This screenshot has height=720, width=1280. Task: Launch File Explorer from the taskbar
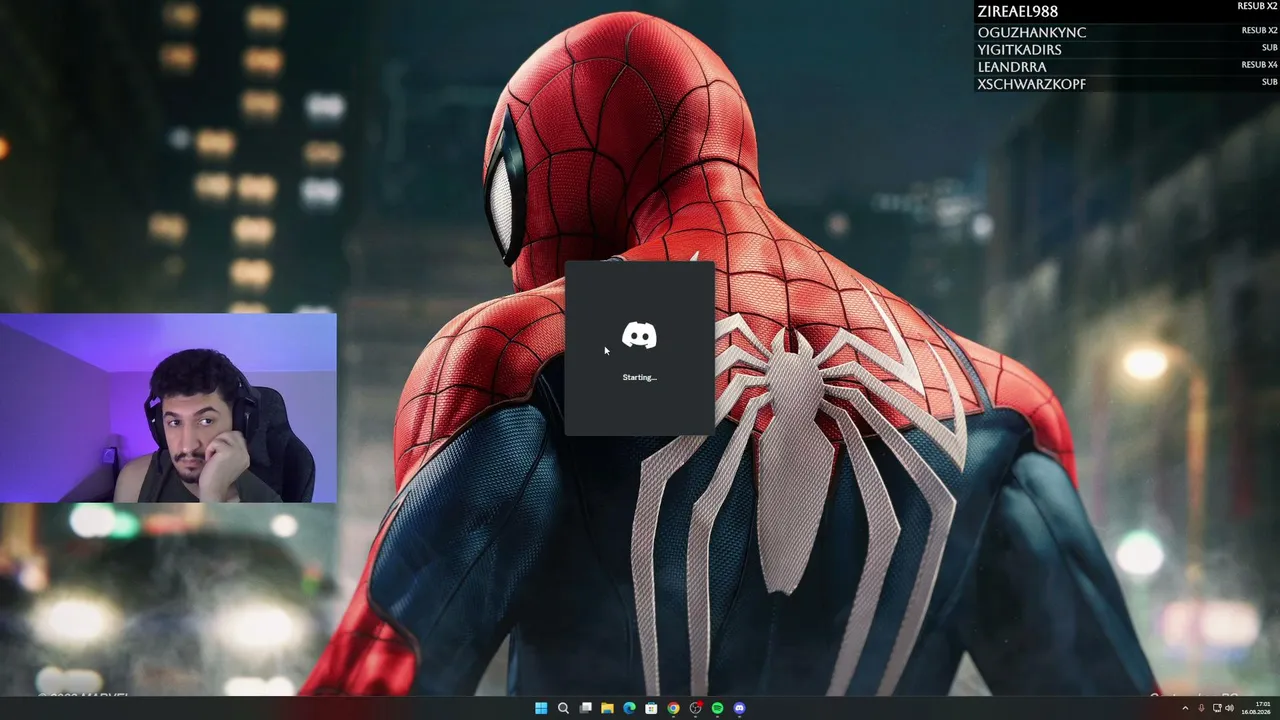(x=607, y=708)
